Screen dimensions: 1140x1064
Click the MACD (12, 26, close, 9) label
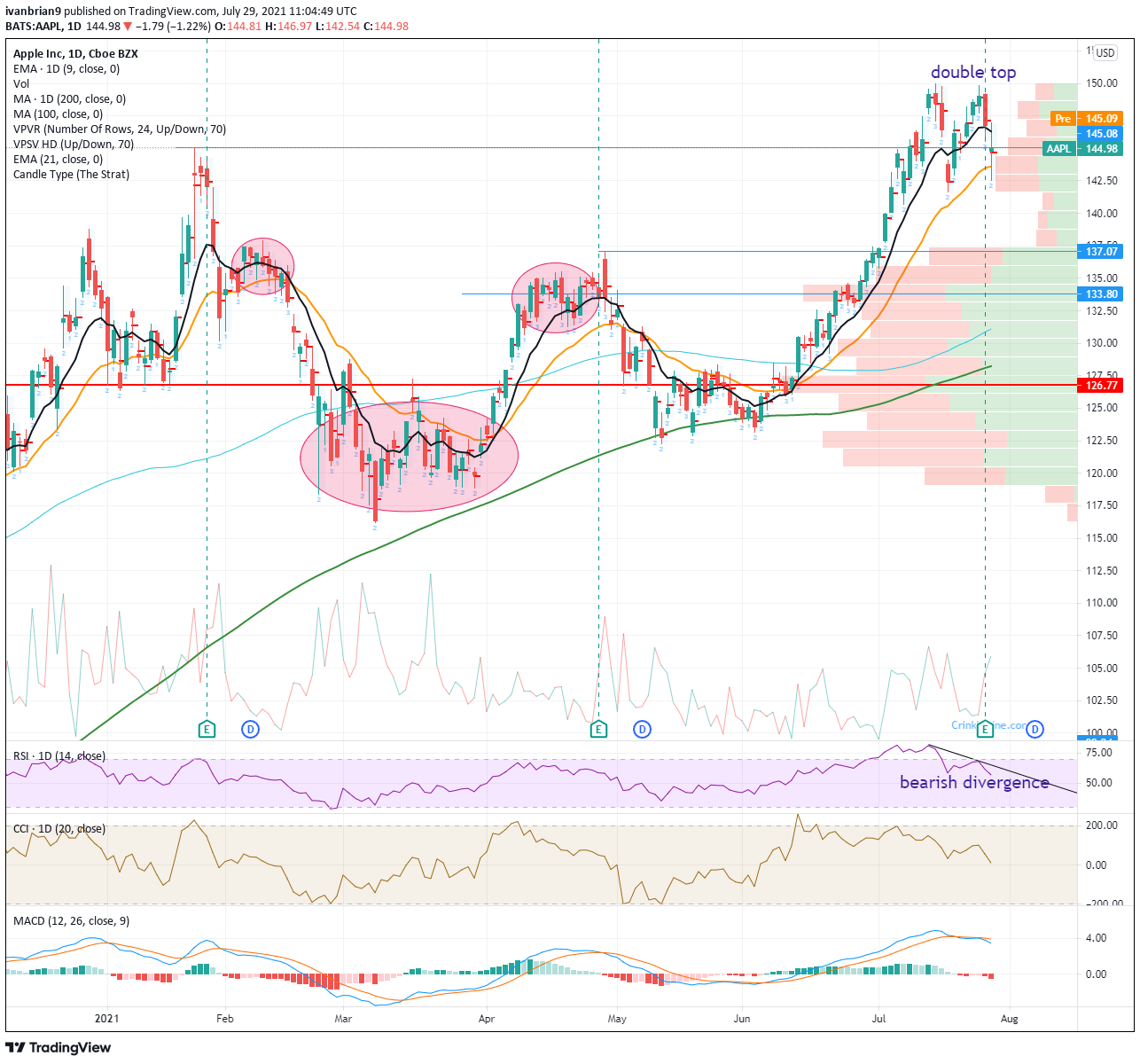(x=71, y=921)
